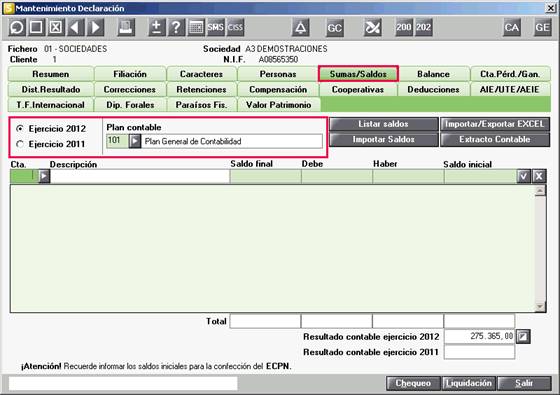
Task: Click Salir button
Action: click(524, 383)
